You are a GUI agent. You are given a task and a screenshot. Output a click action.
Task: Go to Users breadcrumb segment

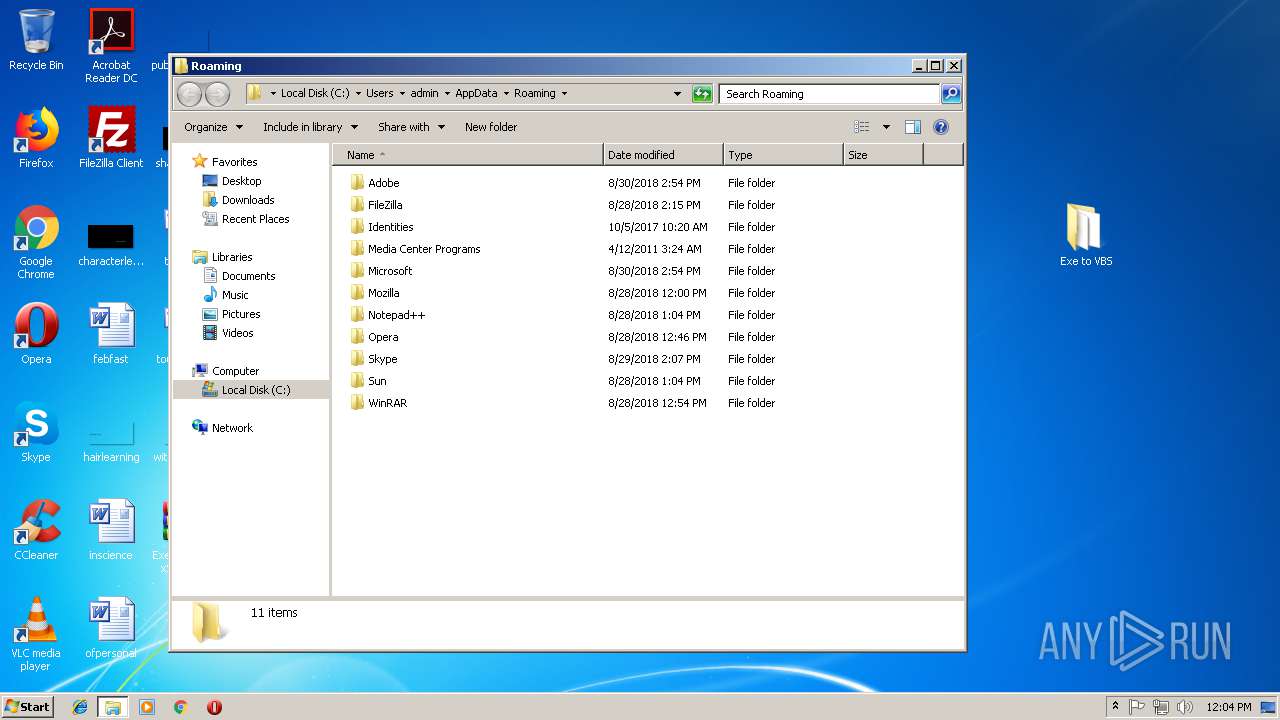pyautogui.click(x=380, y=94)
